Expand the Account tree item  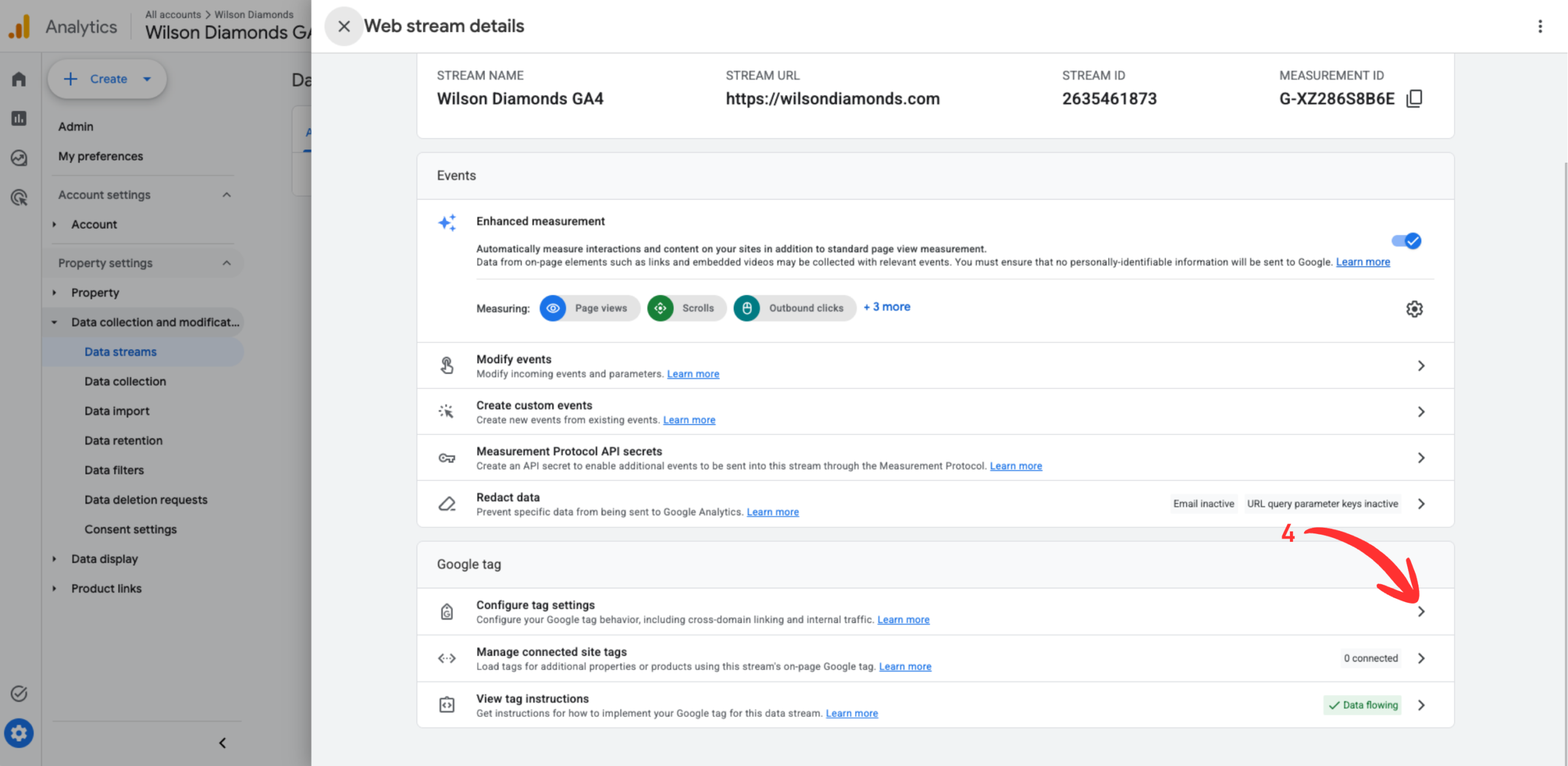(55, 225)
